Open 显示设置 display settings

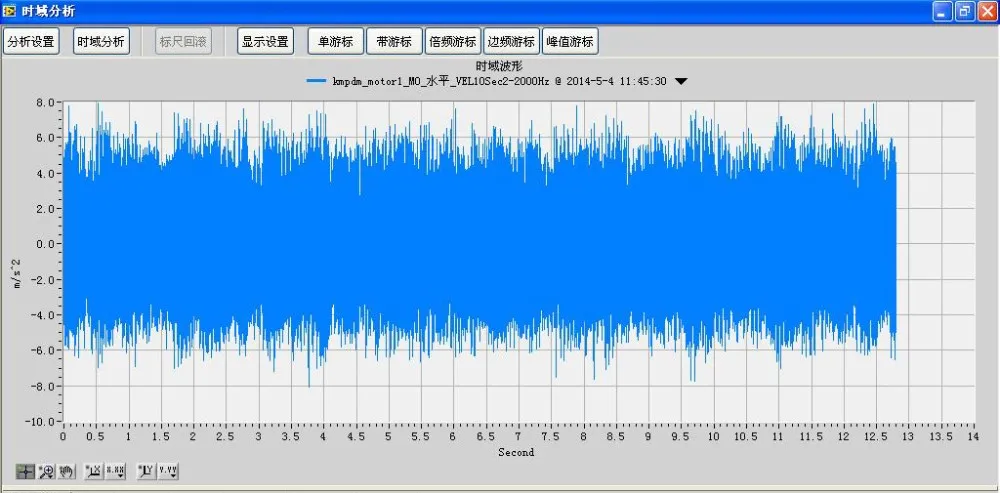point(265,42)
